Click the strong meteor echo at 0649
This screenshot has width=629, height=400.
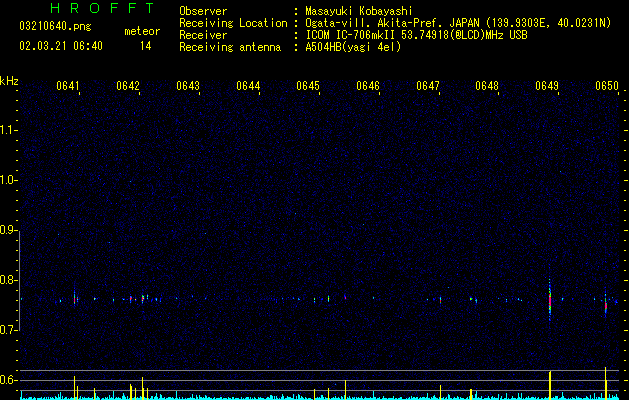coord(550,299)
